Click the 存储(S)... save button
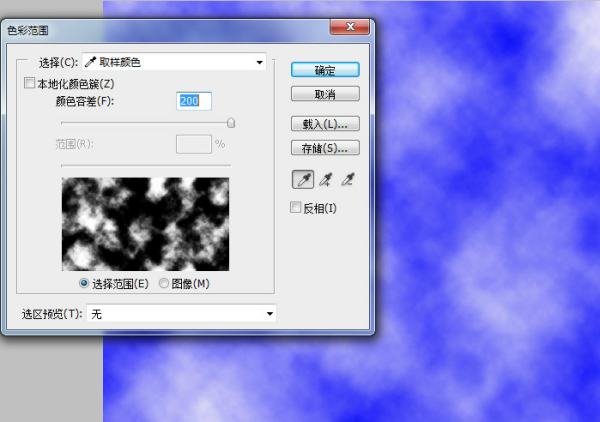This screenshot has height=422, width=600. point(325,148)
